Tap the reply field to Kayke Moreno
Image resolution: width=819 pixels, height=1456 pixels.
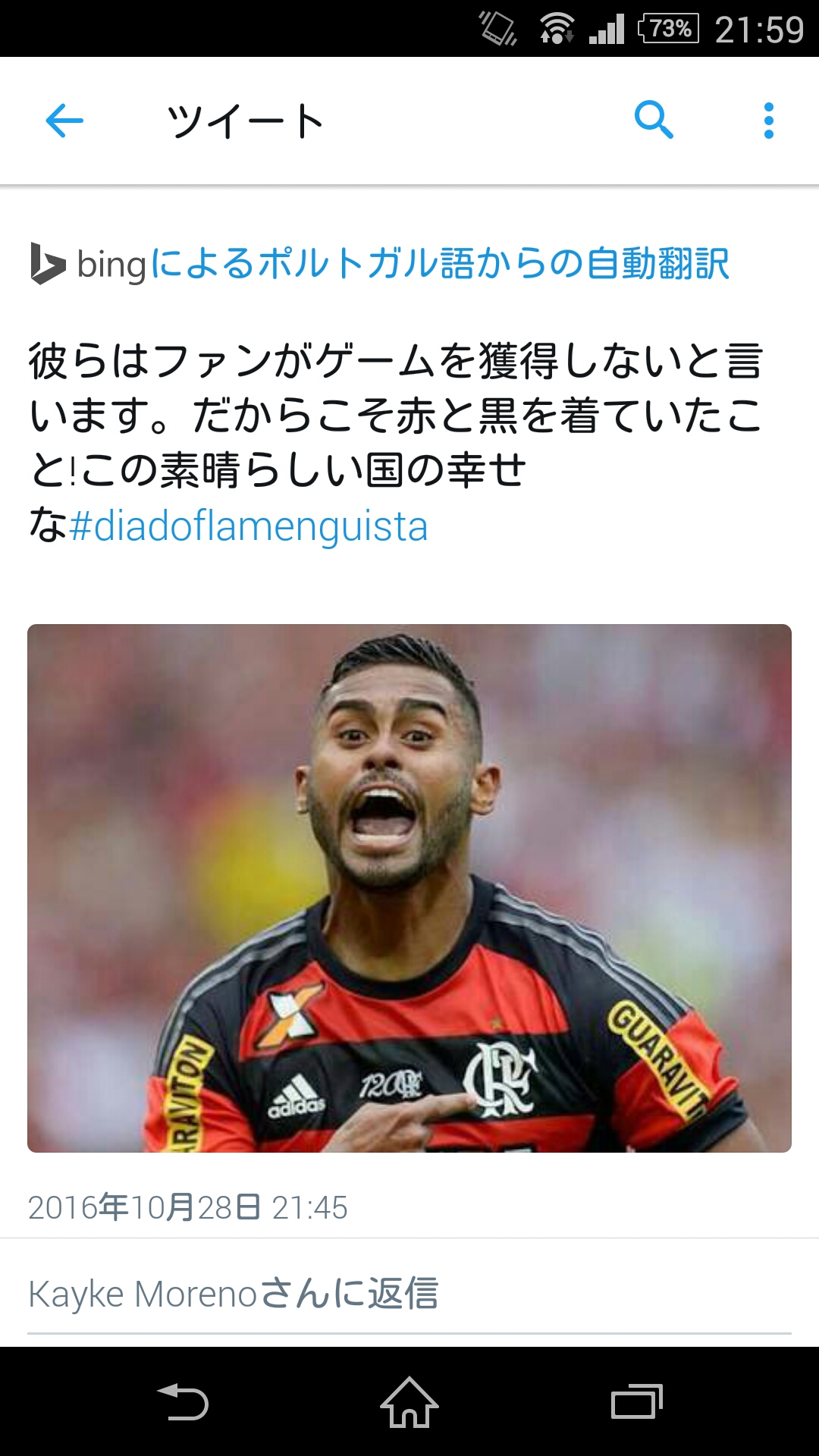pos(409,1294)
